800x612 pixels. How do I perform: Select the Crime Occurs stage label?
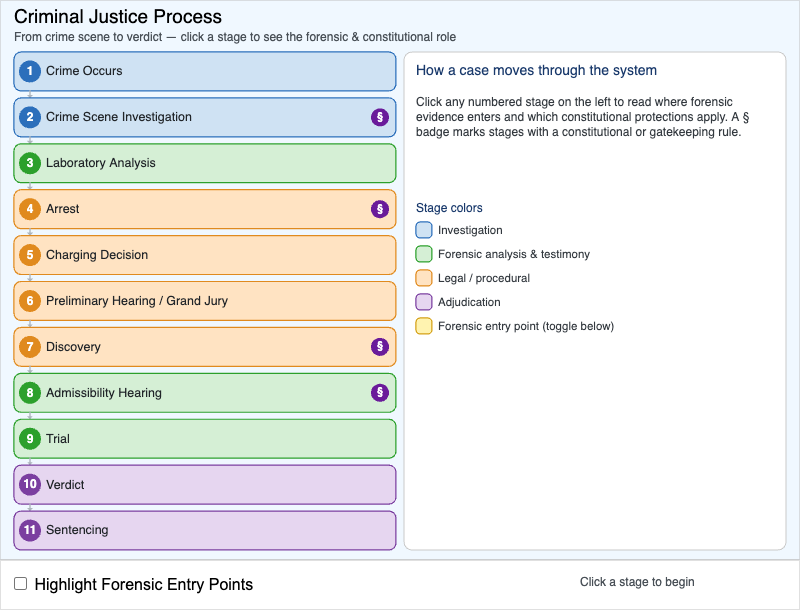(84, 71)
